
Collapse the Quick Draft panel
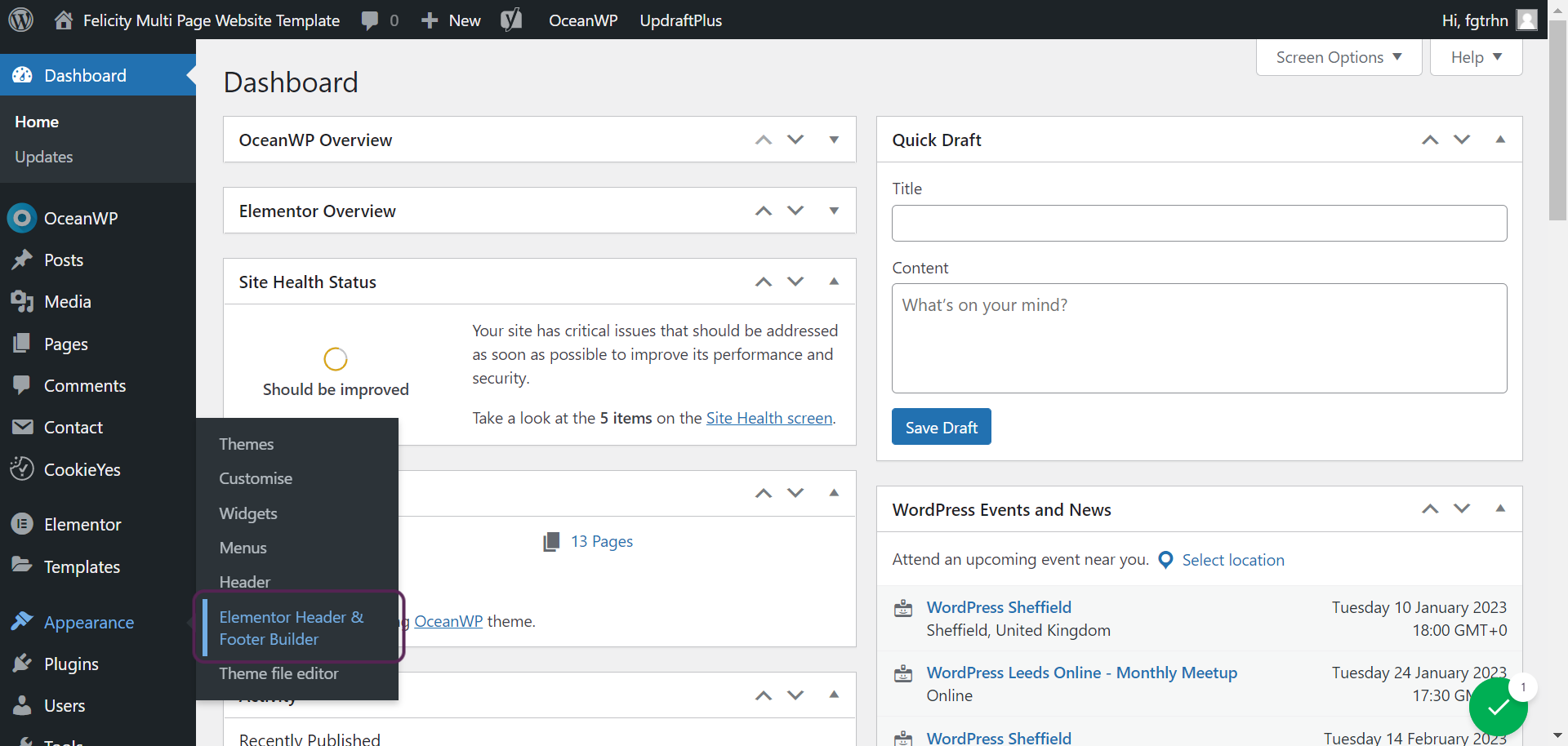click(1500, 140)
